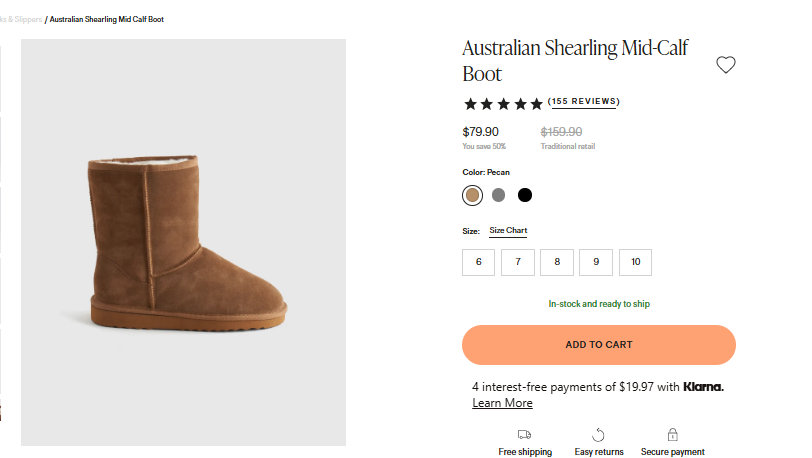Click the secure payment lock icon
The image size is (812, 458).
coord(672,434)
